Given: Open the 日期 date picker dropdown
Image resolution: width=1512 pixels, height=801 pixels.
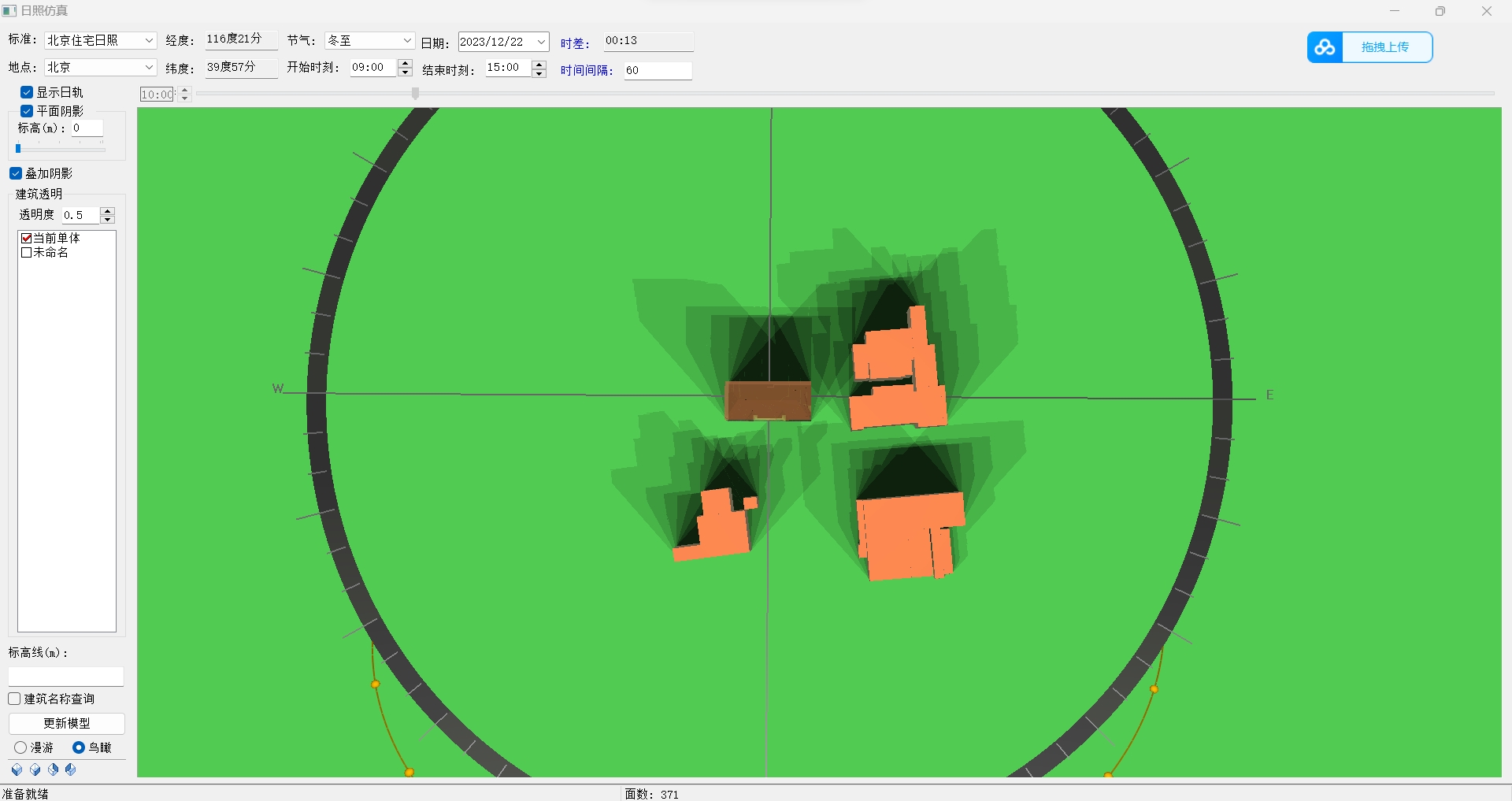Looking at the screenshot, I should (x=541, y=42).
